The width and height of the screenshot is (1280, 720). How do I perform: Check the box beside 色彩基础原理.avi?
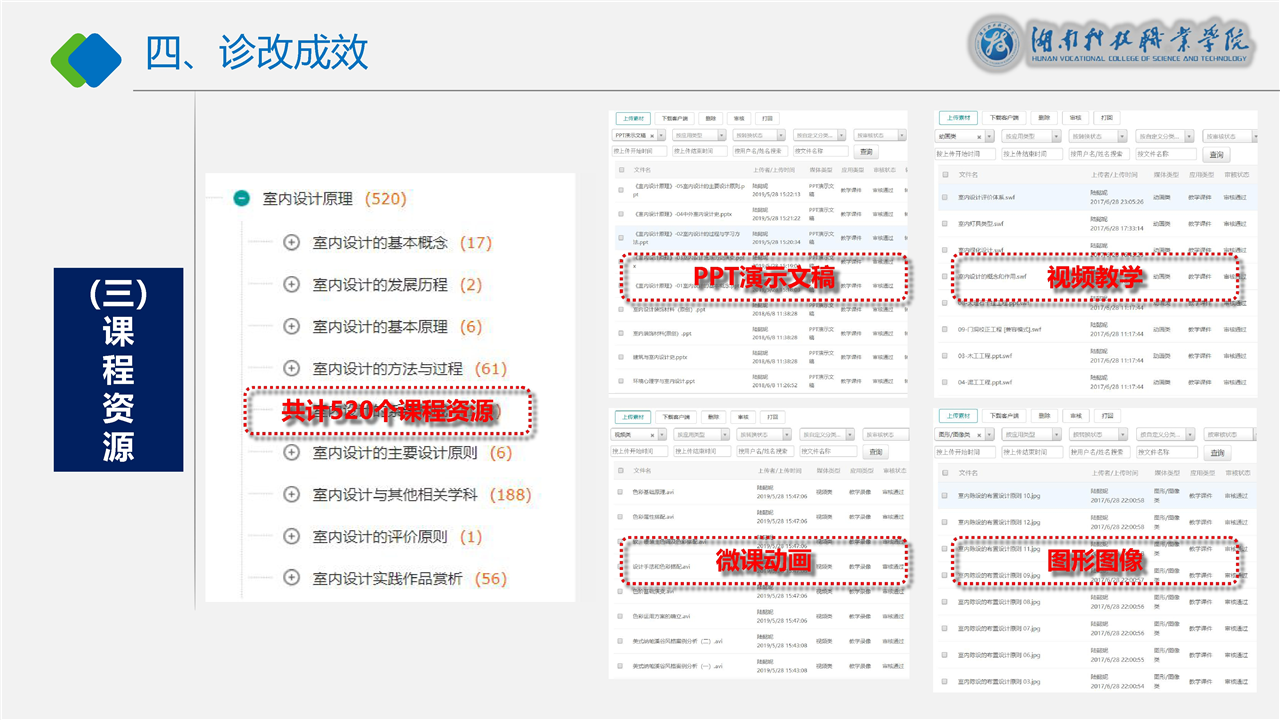621,491
